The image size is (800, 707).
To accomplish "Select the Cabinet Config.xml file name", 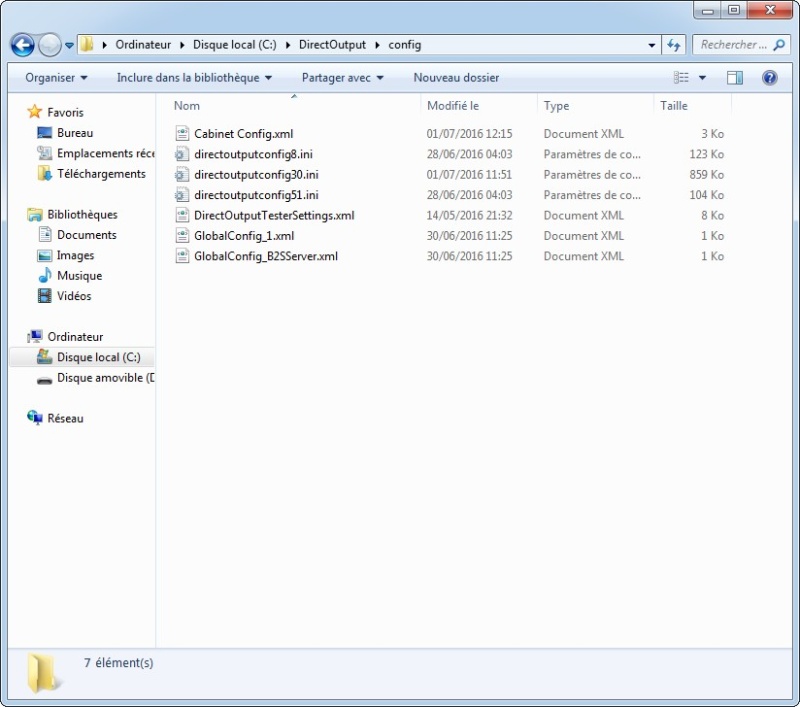I will coord(243,134).
